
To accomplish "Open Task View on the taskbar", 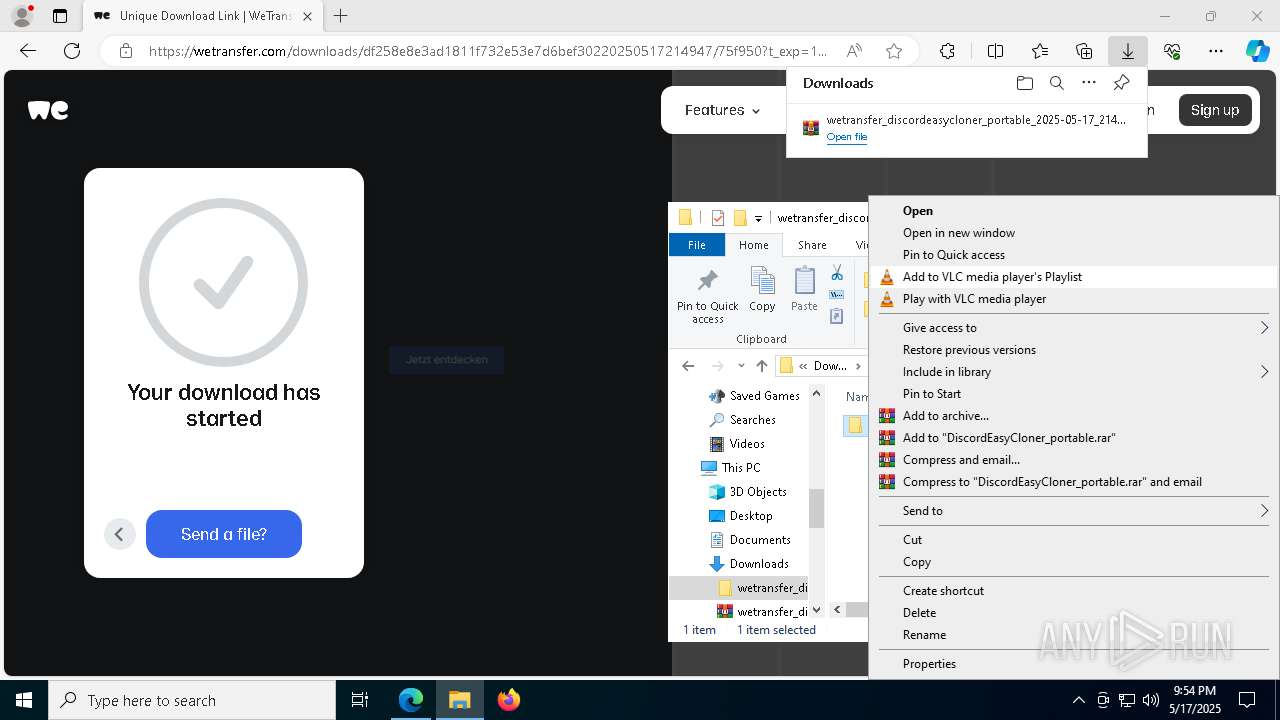I will [x=360, y=700].
